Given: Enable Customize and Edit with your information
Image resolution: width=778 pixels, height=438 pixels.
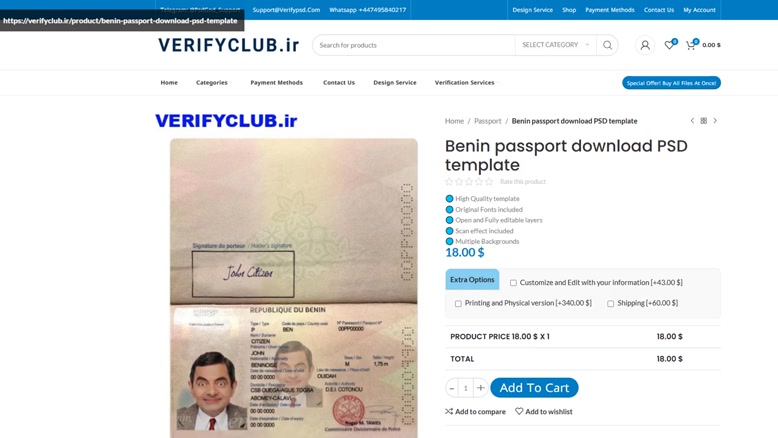Looking at the screenshot, I should click(x=513, y=283).
